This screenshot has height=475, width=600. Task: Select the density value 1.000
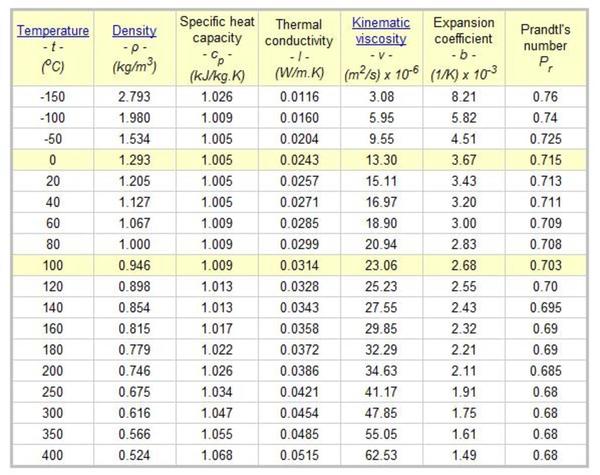[x=134, y=243]
